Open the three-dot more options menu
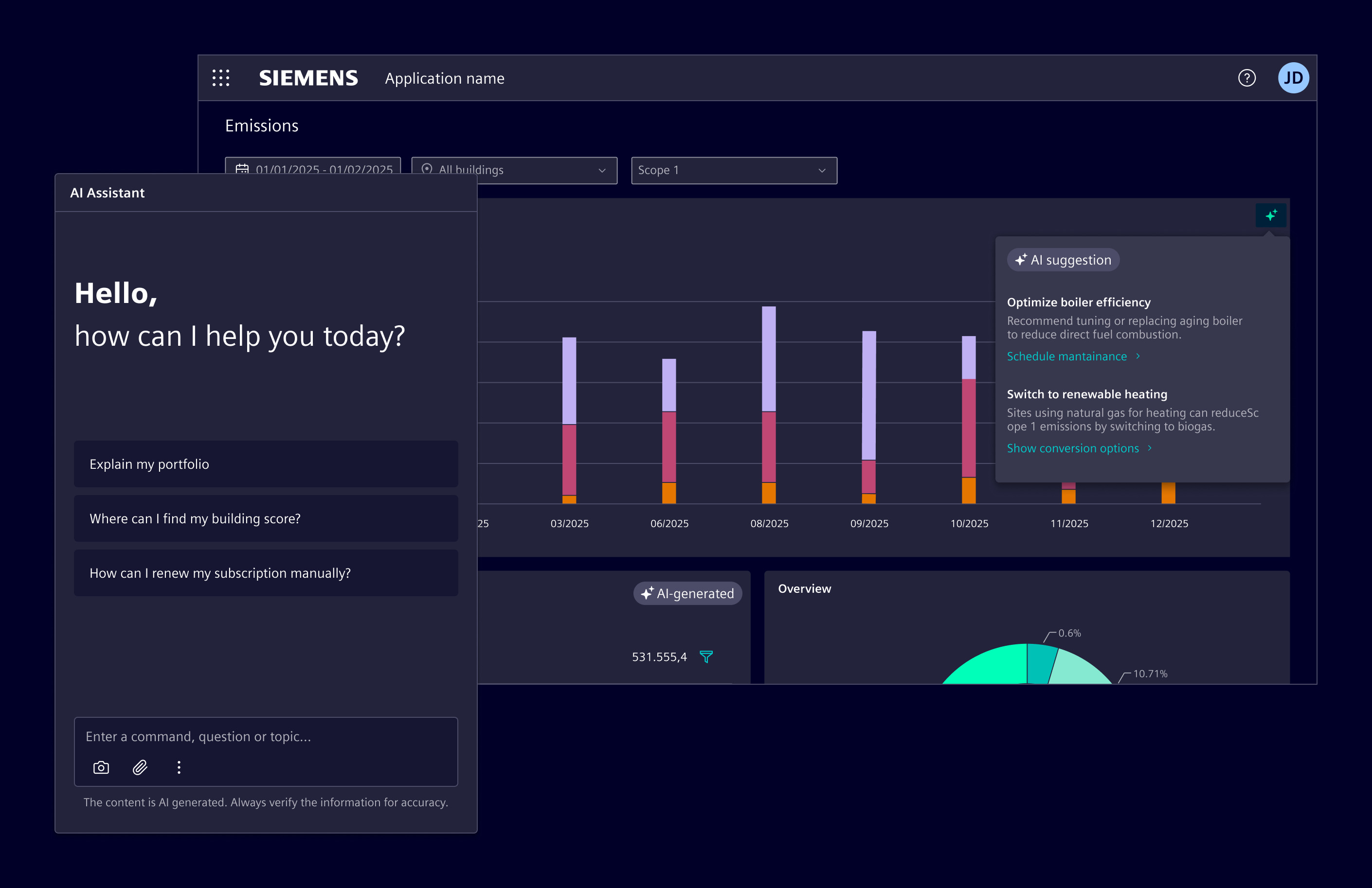 [179, 767]
